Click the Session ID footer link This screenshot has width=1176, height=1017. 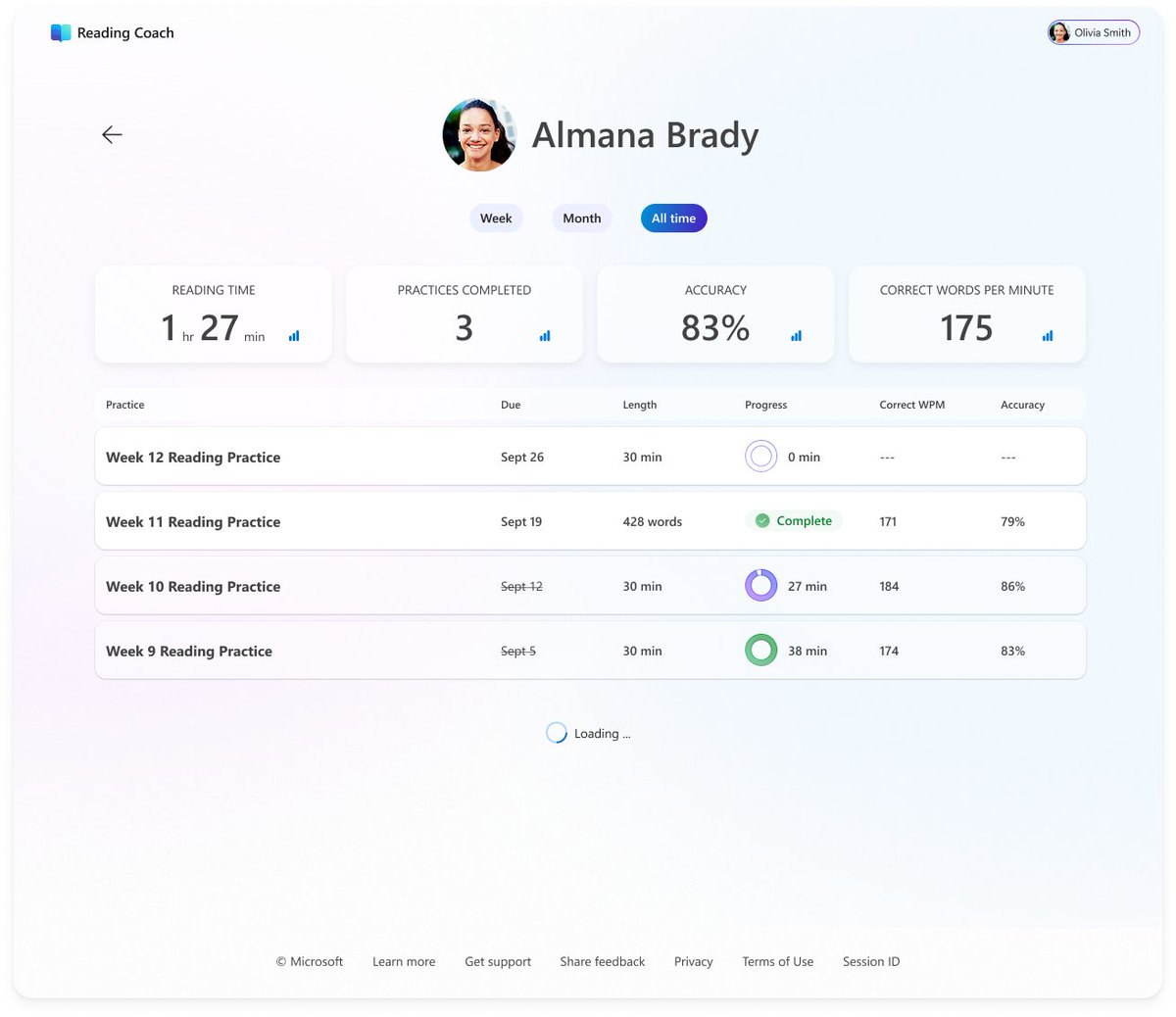point(871,961)
